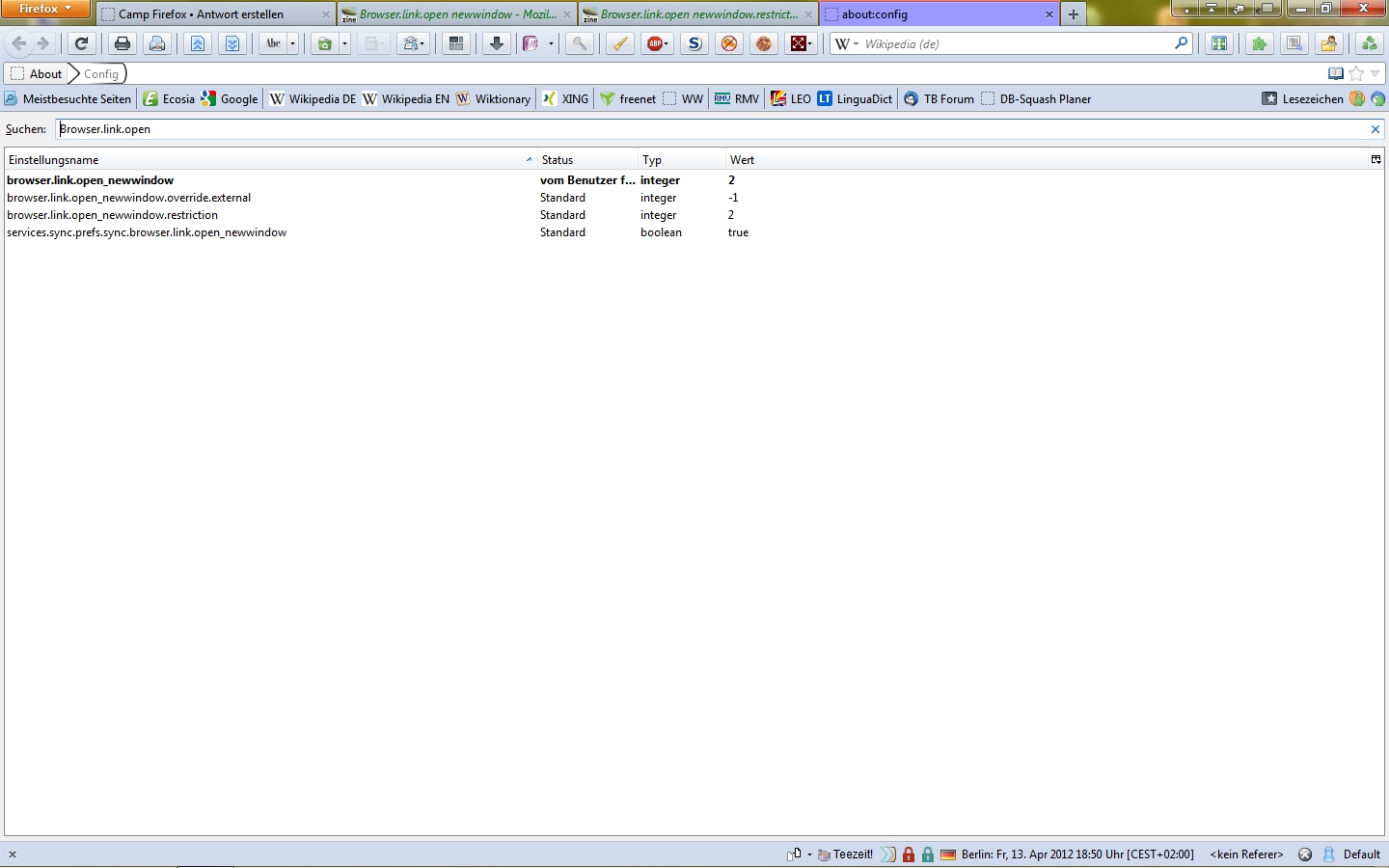Click the German flag icon in status bar
Viewport: 1389px width, 868px height.
coord(948,854)
